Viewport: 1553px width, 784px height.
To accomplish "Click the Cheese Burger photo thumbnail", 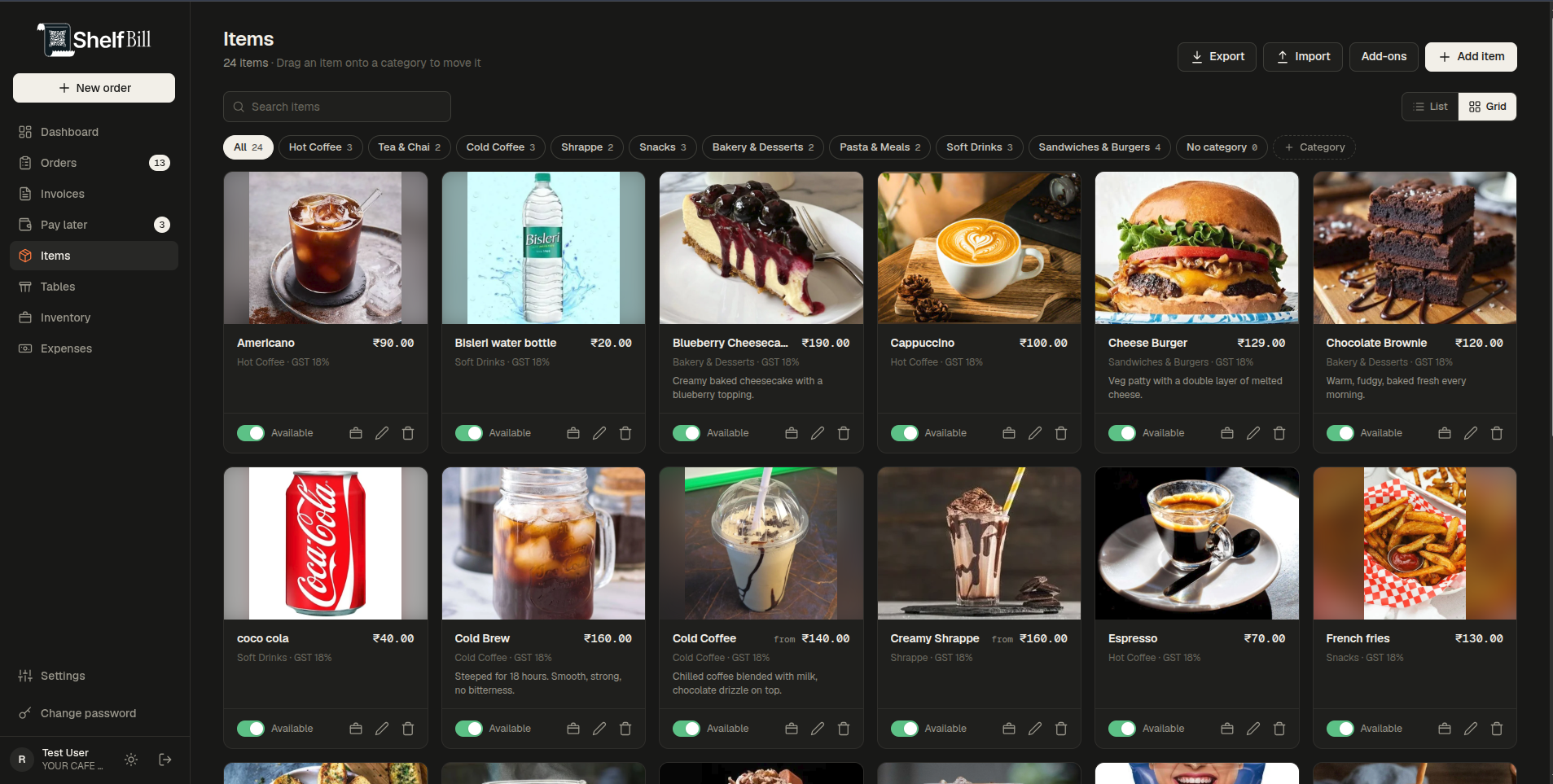I will click(x=1197, y=247).
